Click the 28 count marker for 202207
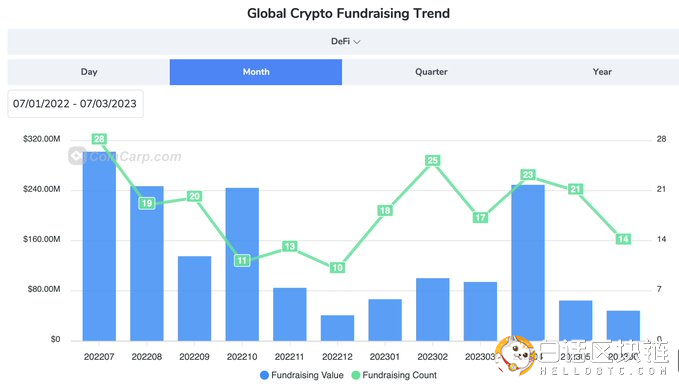 pyautogui.click(x=99, y=139)
